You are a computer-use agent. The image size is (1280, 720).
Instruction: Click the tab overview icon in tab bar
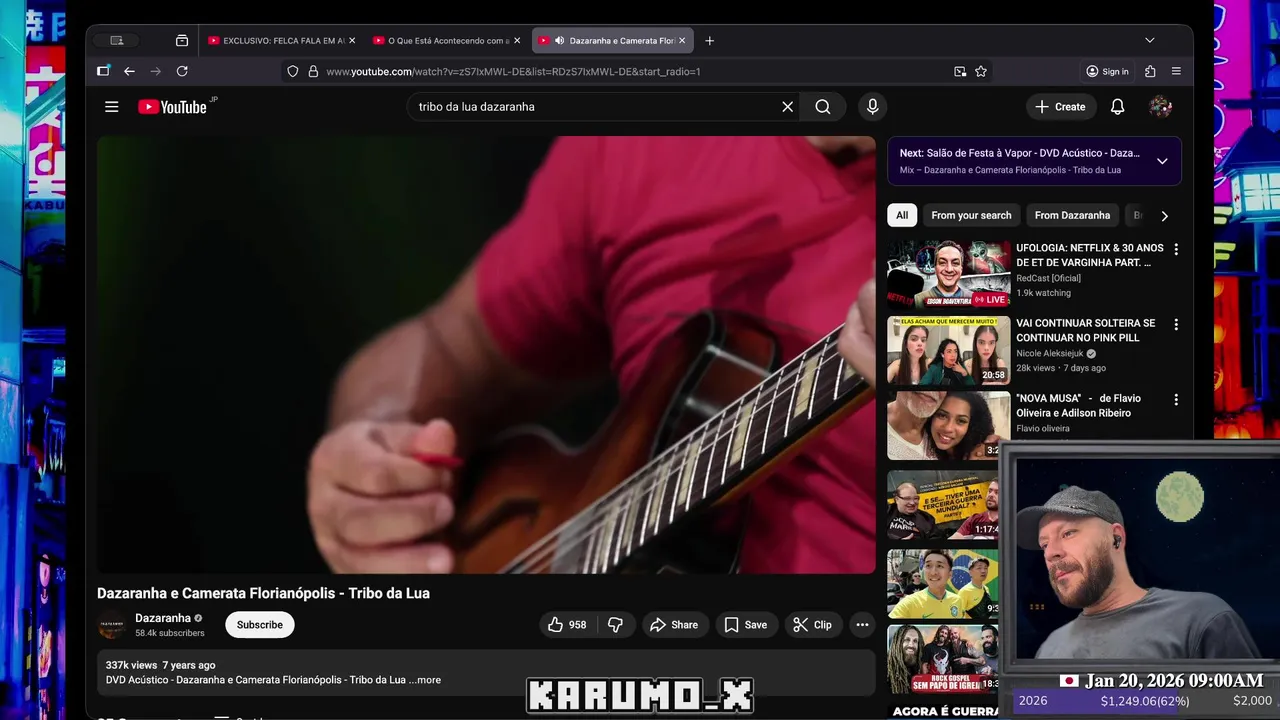pyautogui.click(x=181, y=41)
